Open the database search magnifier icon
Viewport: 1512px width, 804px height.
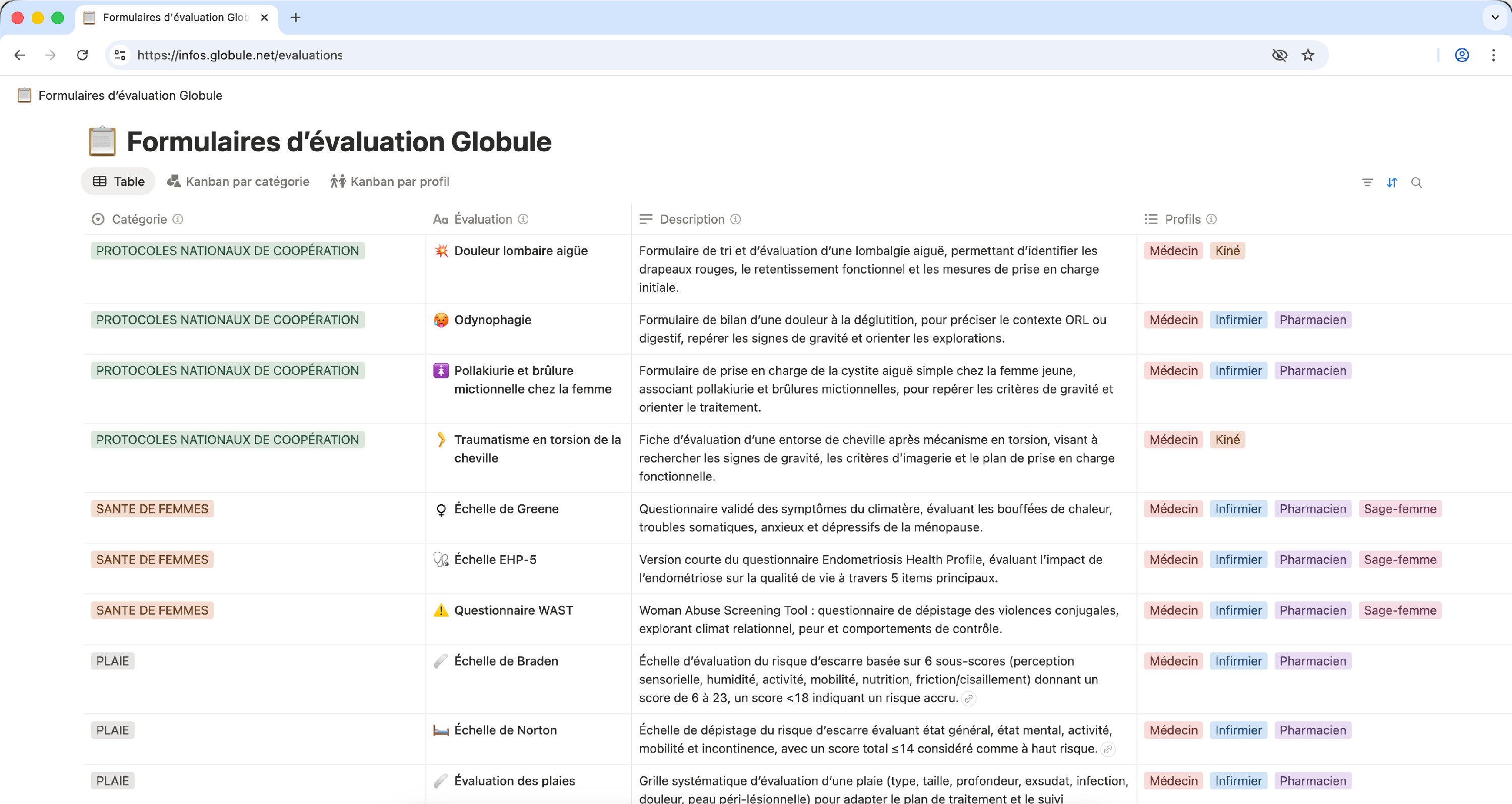(x=1416, y=182)
